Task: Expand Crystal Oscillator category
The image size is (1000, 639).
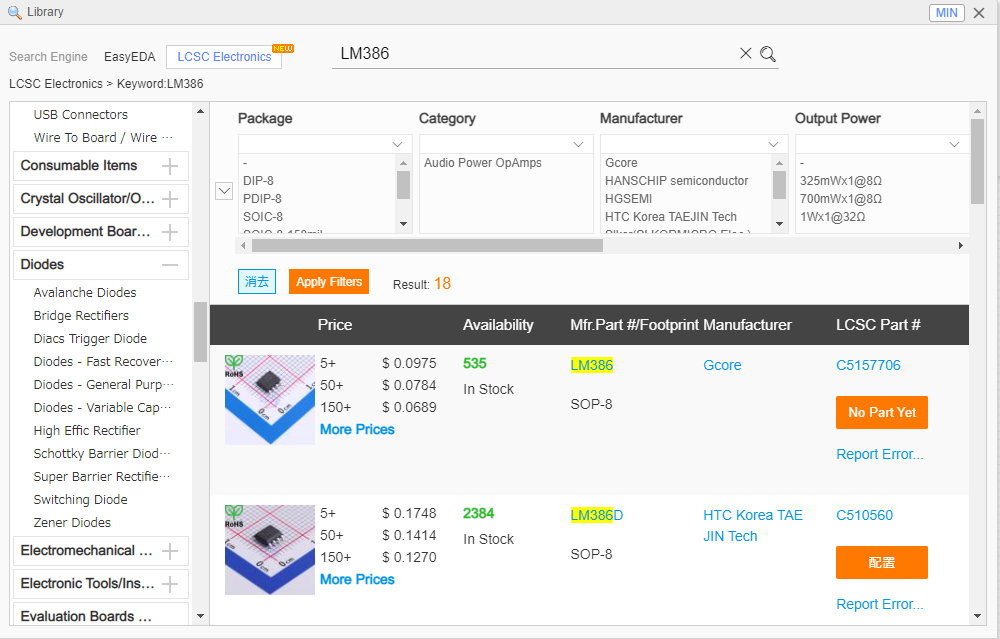Action: pyautogui.click(x=170, y=200)
